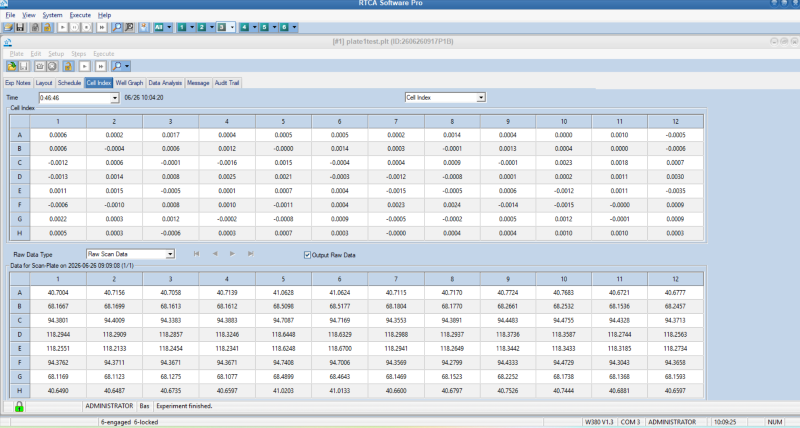Click the gold padlock in the plate toolbar
The height and width of the screenshot is (428, 800).
point(68,66)
